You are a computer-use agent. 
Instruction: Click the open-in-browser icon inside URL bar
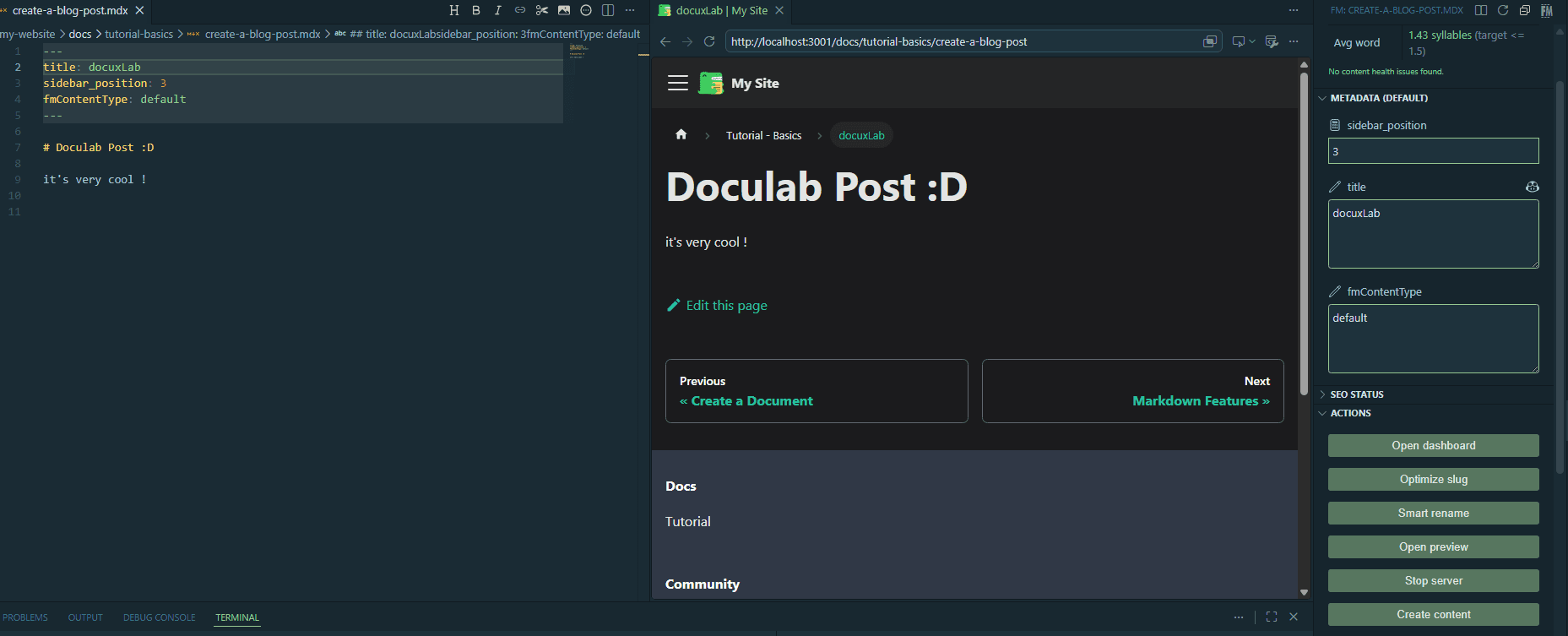(1210, 41)
